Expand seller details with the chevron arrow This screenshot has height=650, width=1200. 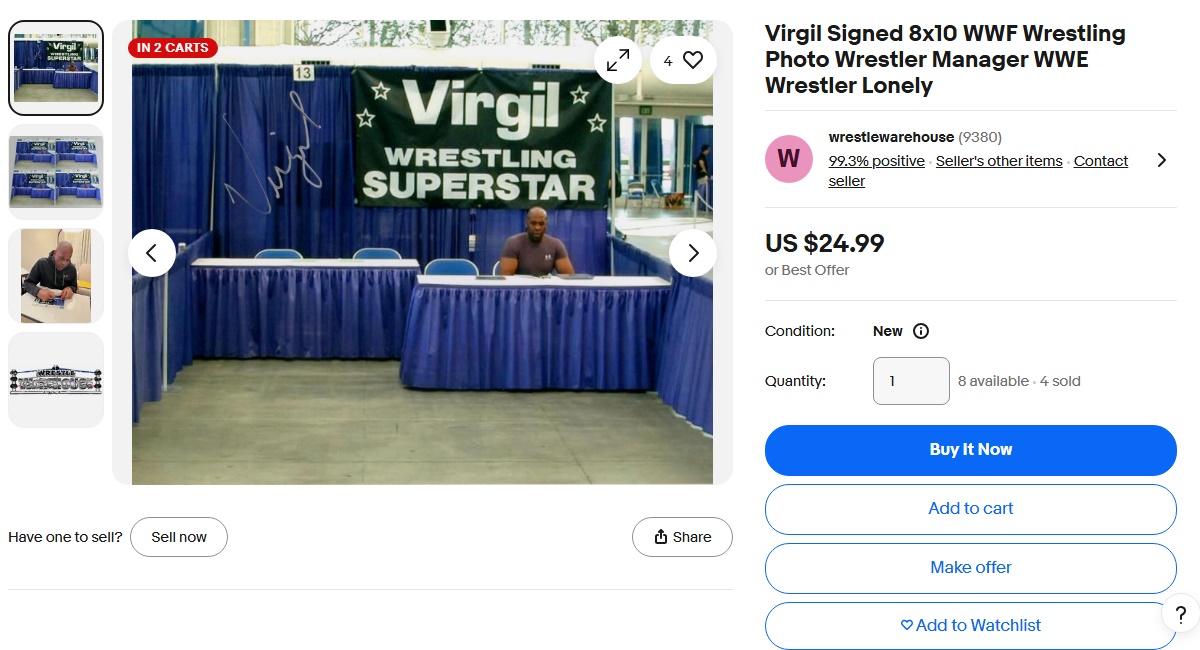tap(1161, 160)
